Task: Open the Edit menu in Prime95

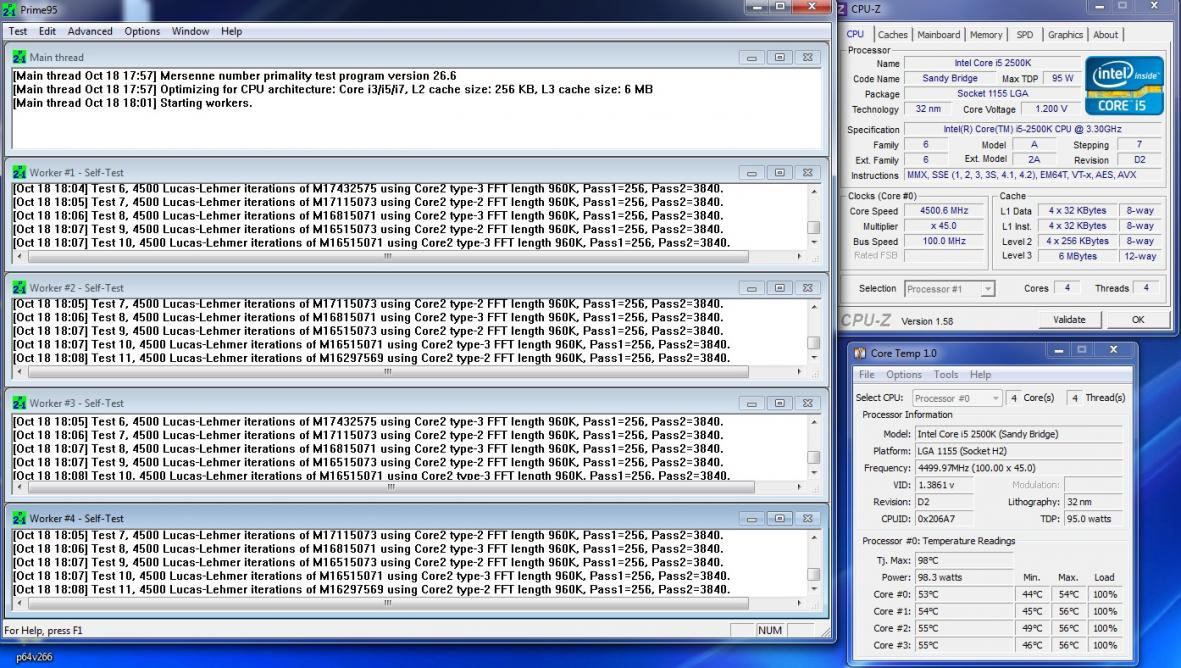Action: pyautogui.click(x=47, y=32)
